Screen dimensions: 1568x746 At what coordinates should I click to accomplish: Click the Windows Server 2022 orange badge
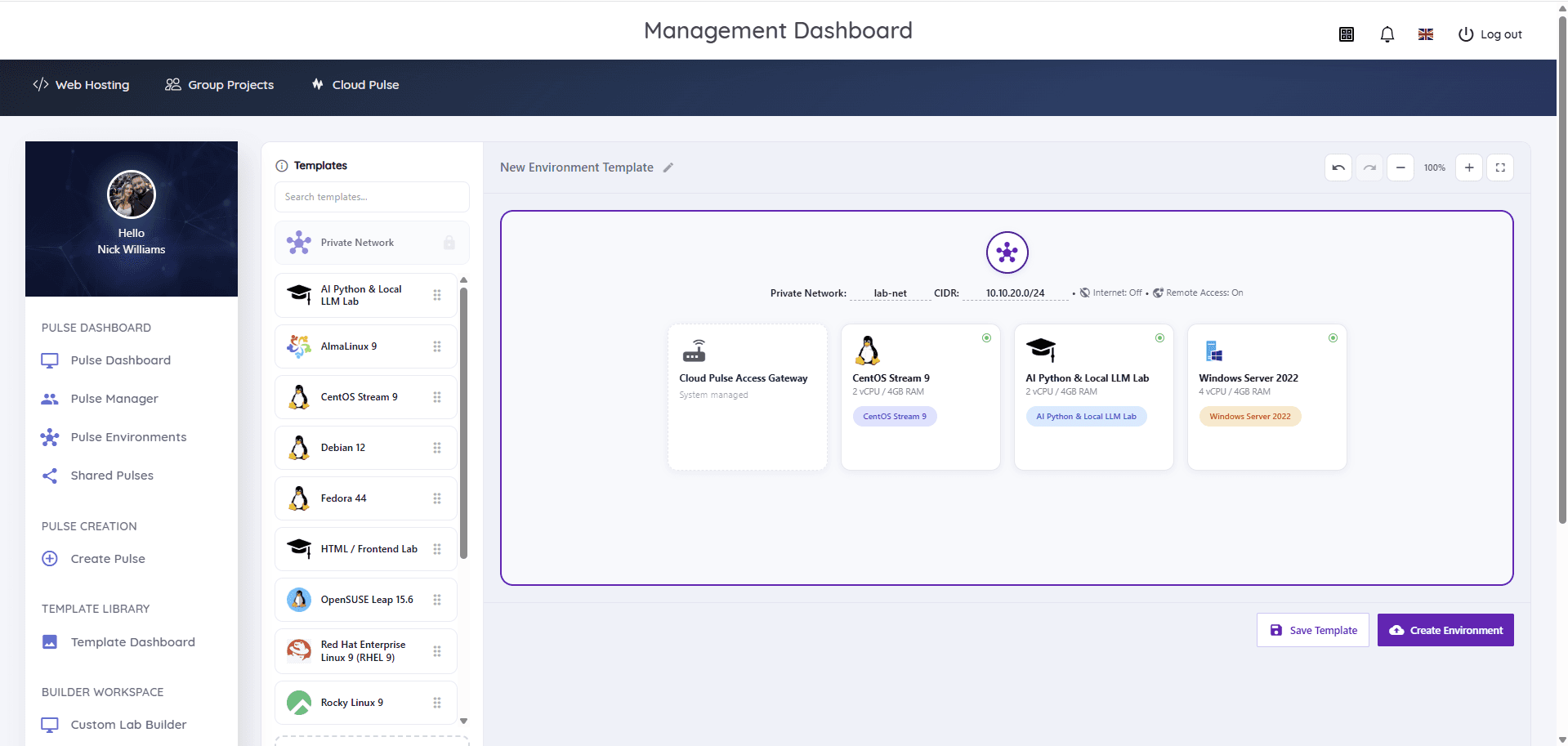pyautogui.click(x=1250, y=417)
